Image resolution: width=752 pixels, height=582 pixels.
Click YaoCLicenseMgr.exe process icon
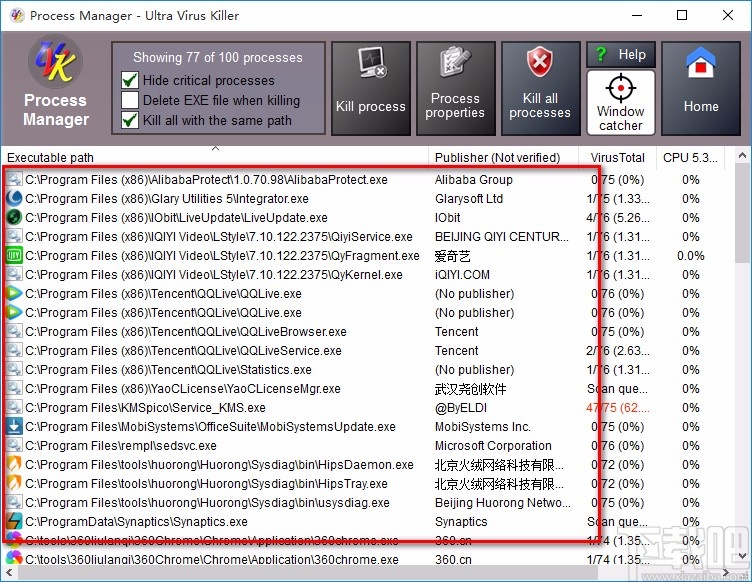[14, 388]
